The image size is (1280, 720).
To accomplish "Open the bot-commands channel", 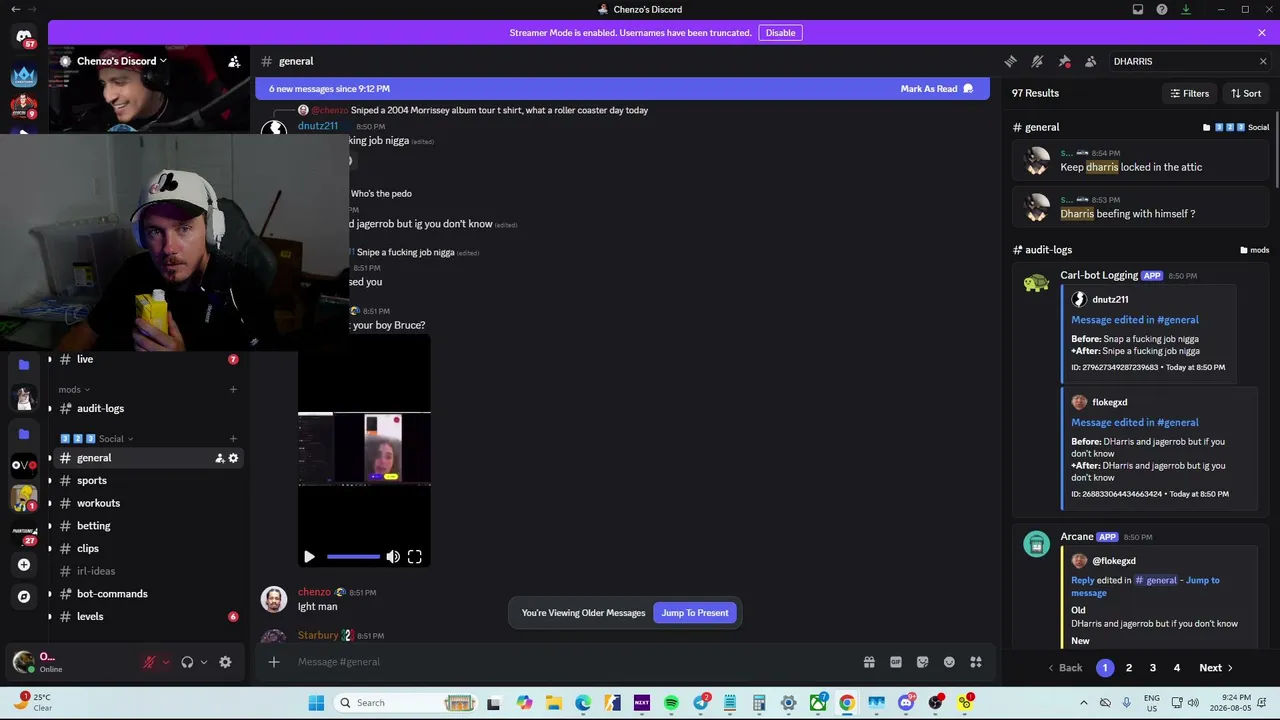I will 145,594.
